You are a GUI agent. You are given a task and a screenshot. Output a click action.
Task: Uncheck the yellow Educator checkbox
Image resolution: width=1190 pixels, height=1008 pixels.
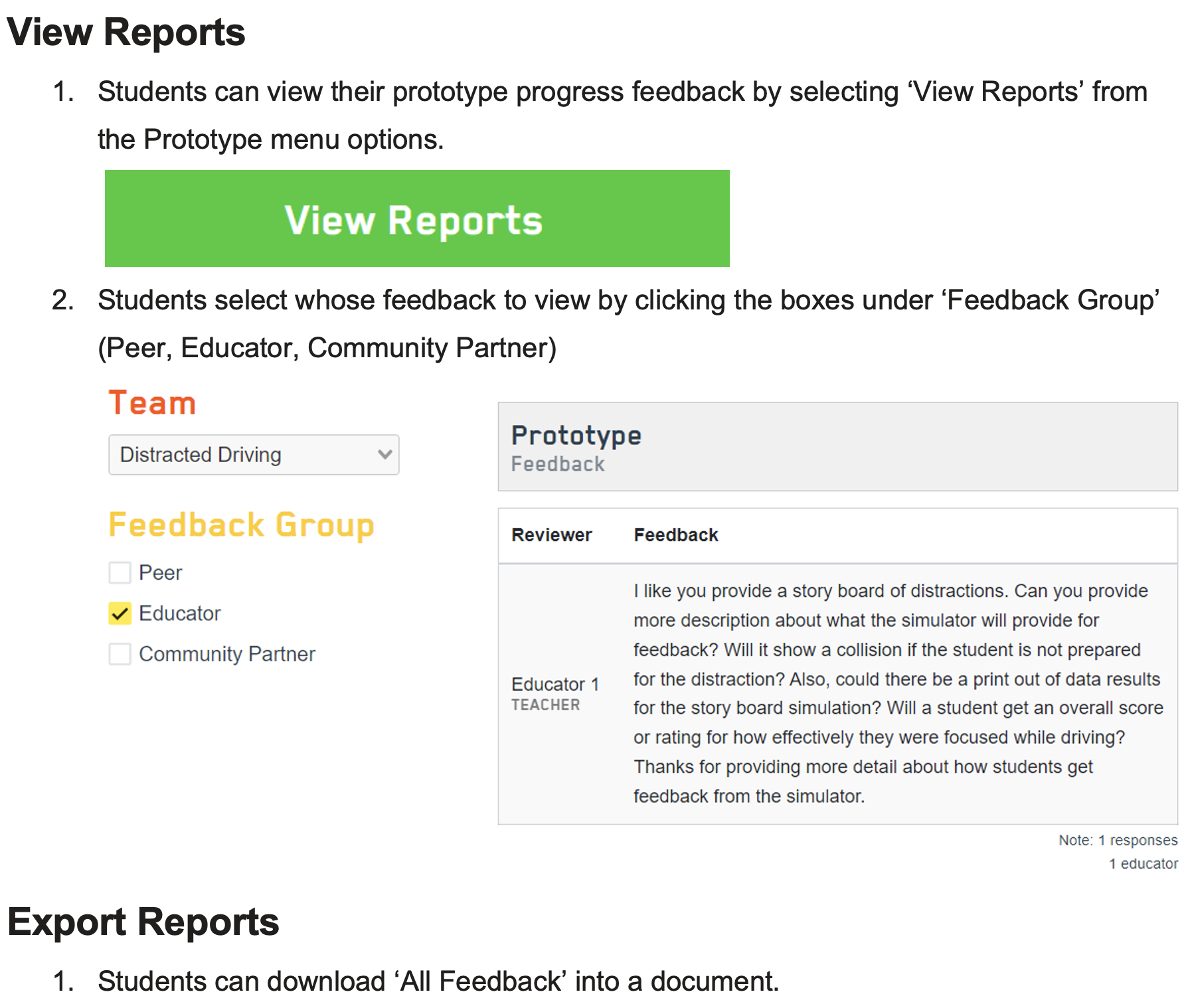tap(120, 614)
